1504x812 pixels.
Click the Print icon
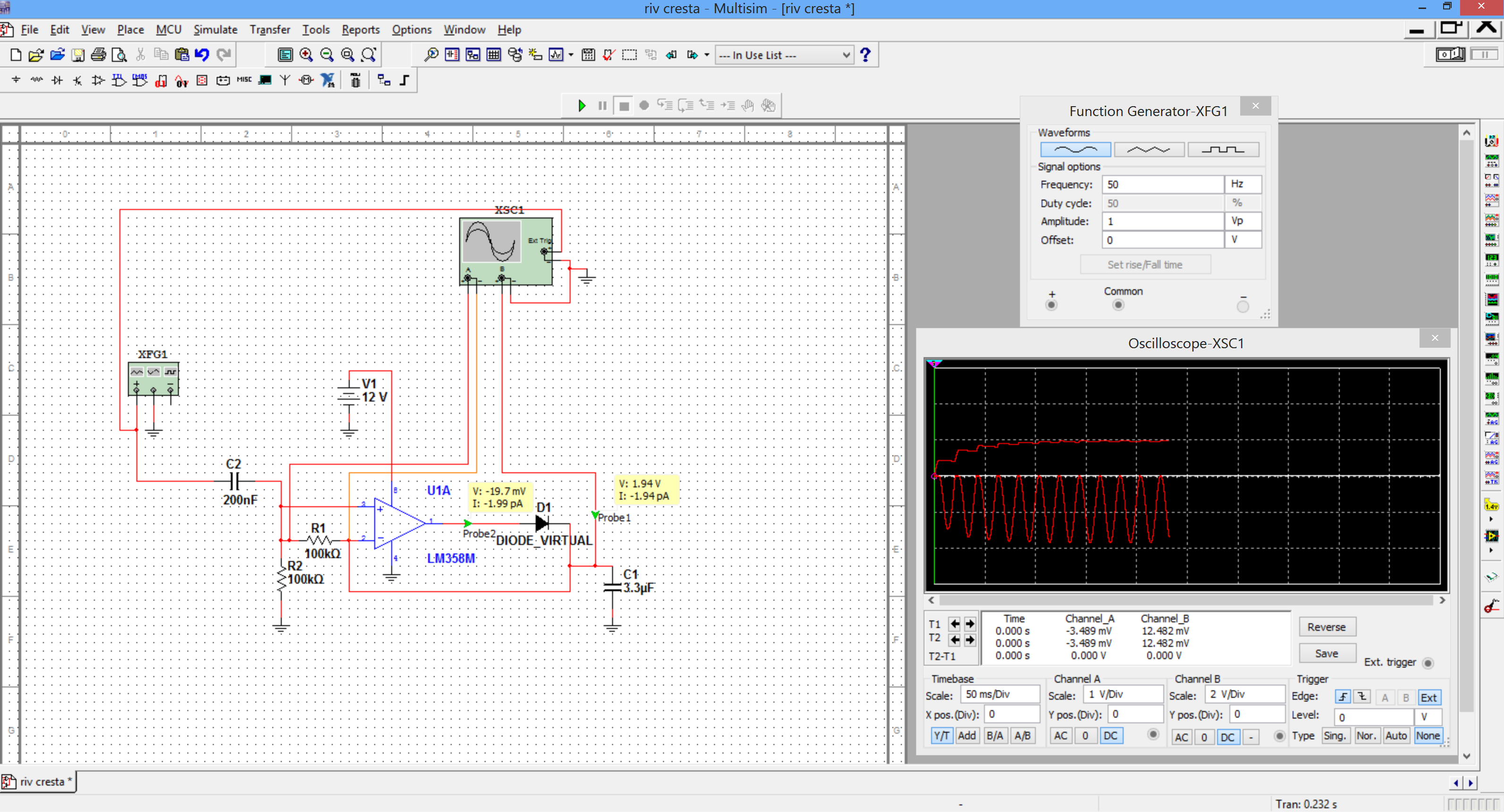[98, 55]
